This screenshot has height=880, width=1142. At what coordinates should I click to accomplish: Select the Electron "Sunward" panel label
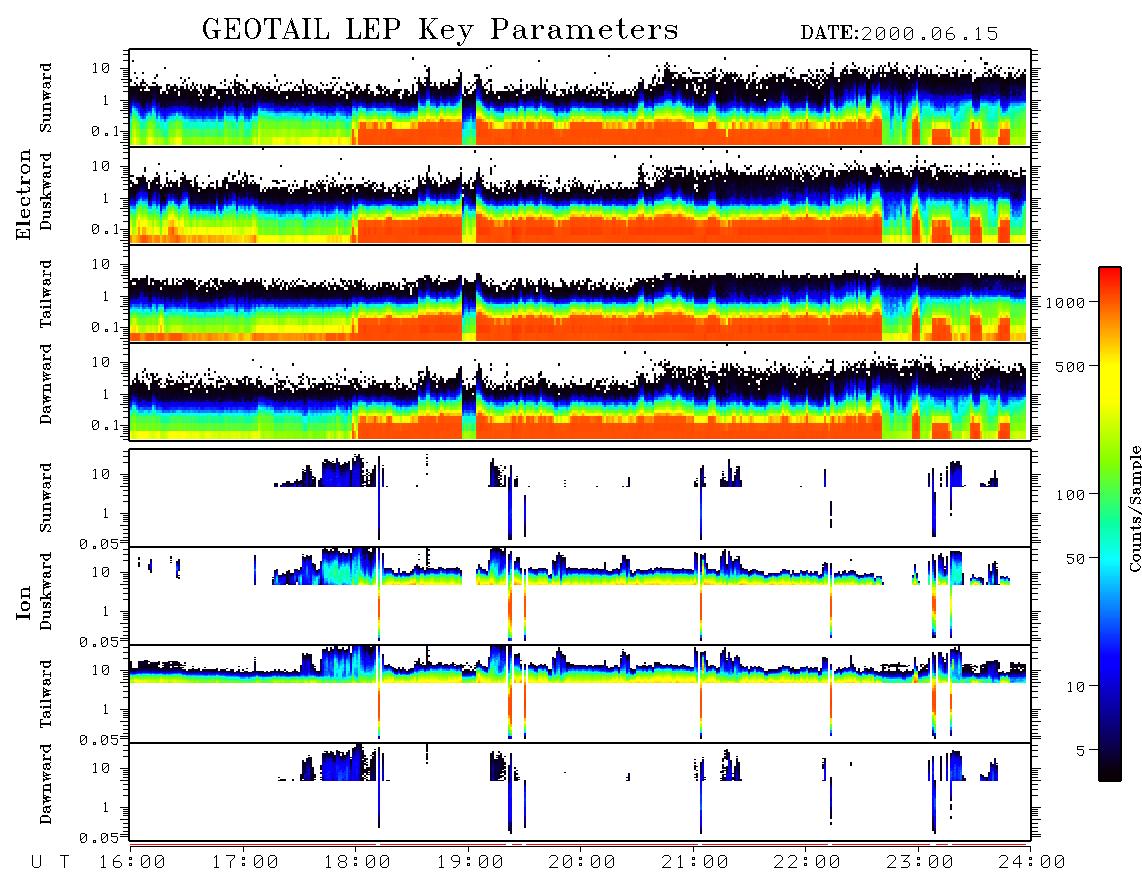(46, 98)
